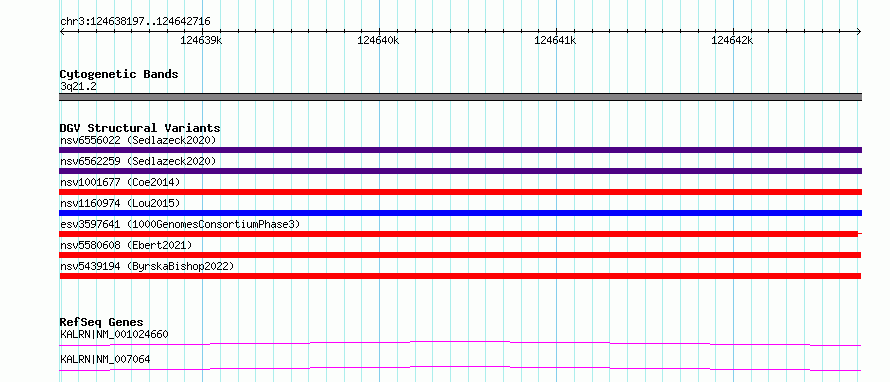This screenshot has height=382, width=890.
Task: Click the Cytogenetic Bands track title
Action: (119, 74)
